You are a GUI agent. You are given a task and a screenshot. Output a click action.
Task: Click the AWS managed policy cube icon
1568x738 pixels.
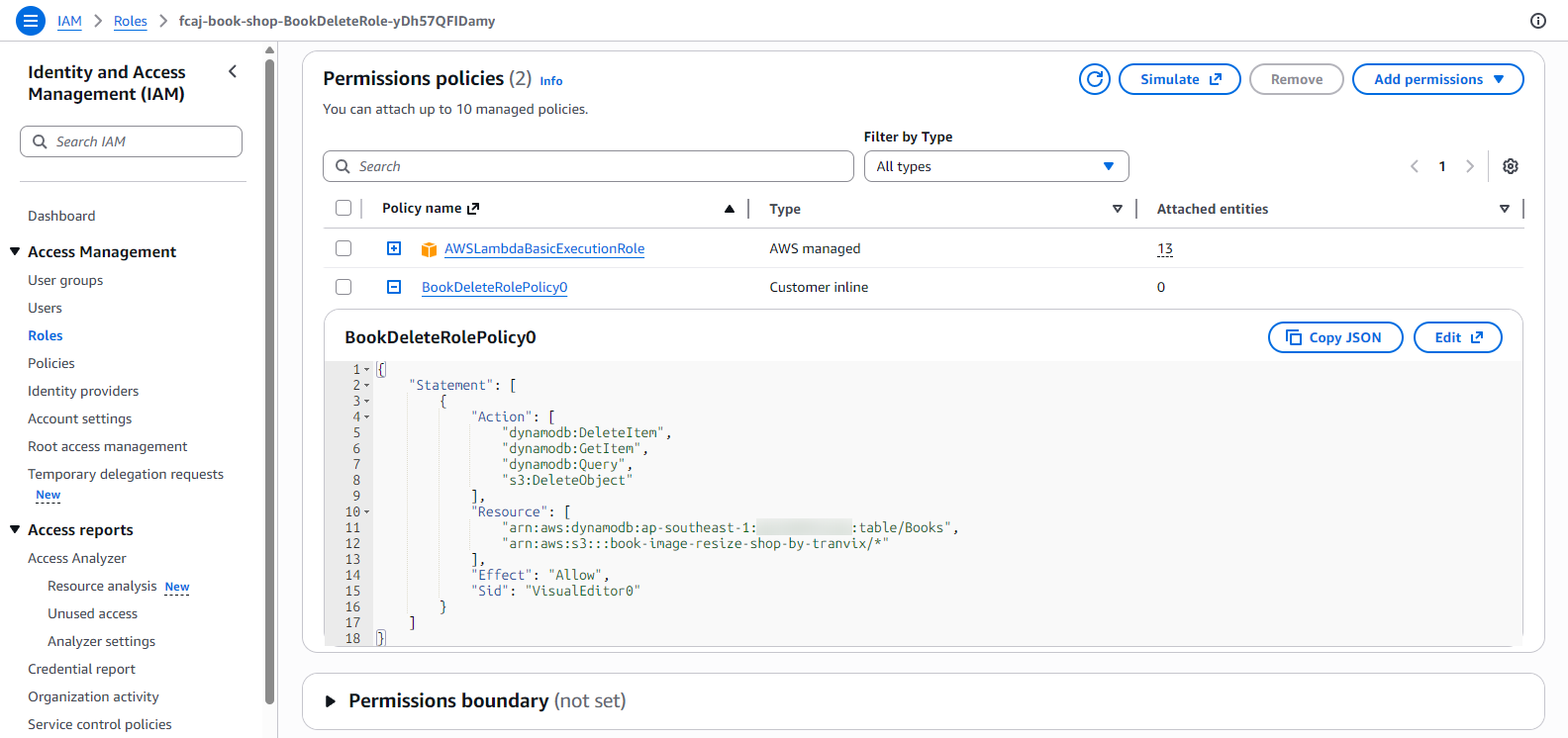pos(429,249)
